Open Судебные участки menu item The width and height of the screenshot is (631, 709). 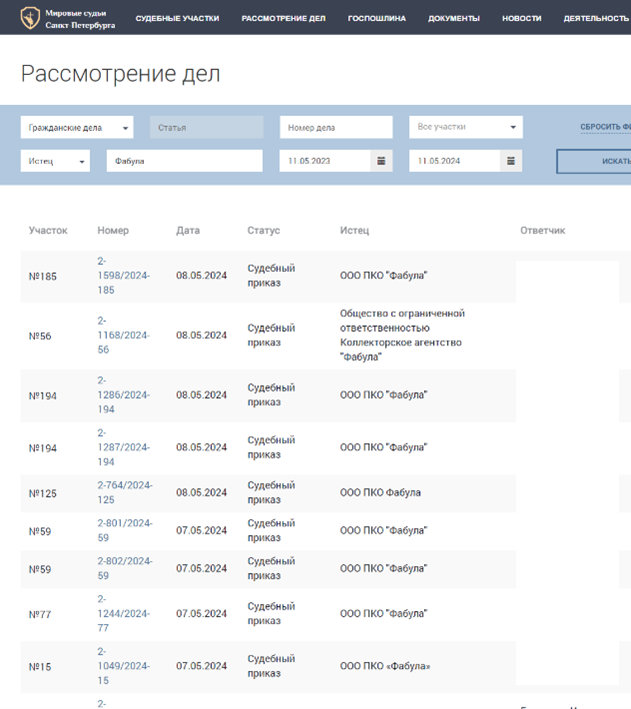(x=177, y=18)
